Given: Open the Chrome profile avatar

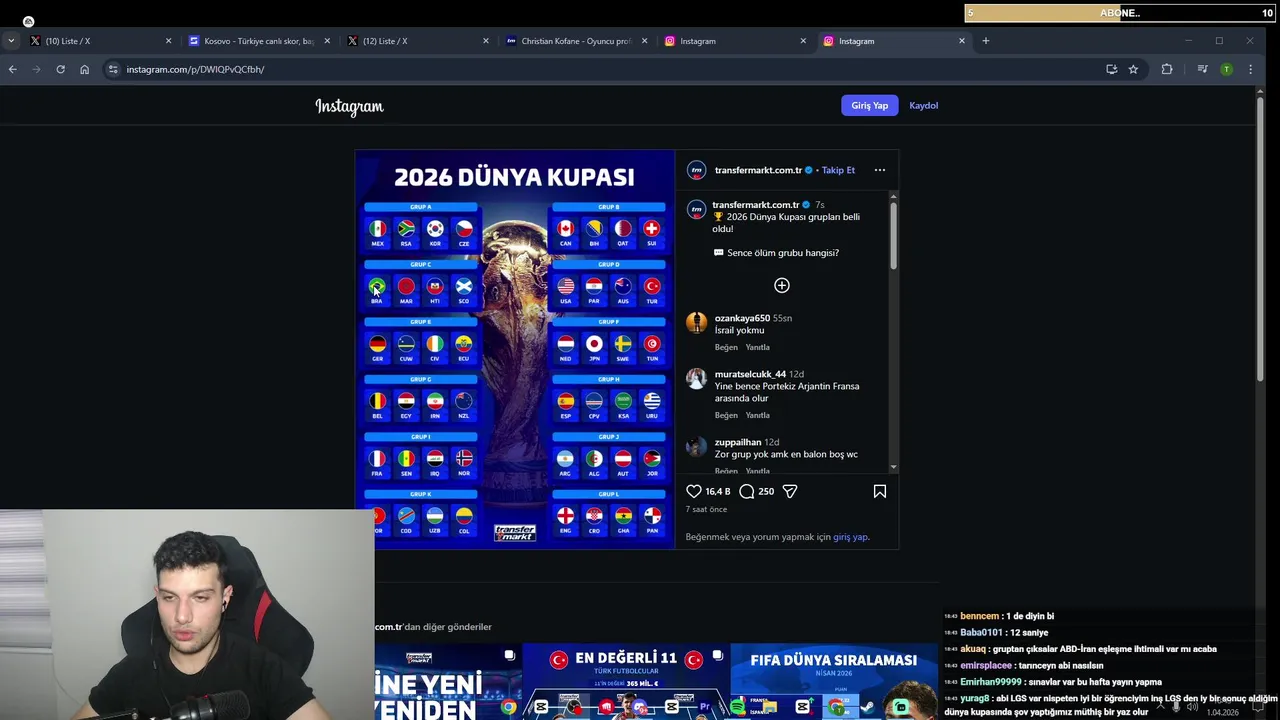Looking at the screenshot, I should point(1226,69).
